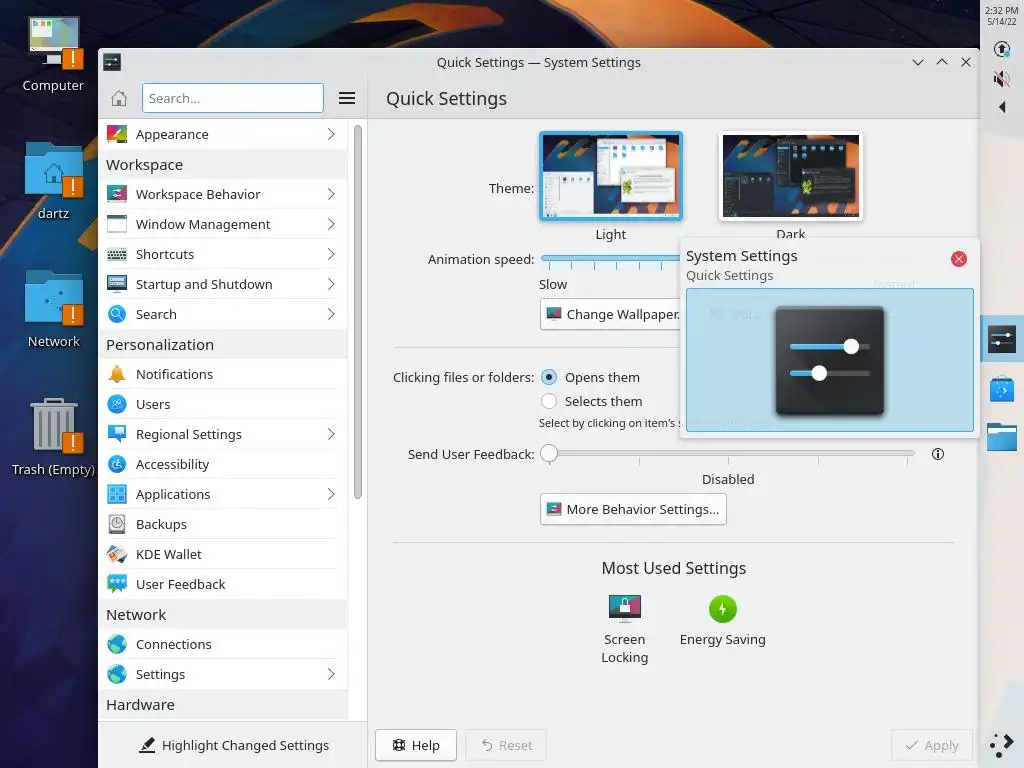The height and width of the screenshot is (768, 1024).
Task: Click the settings Search input field
Action: coord(232,99)
